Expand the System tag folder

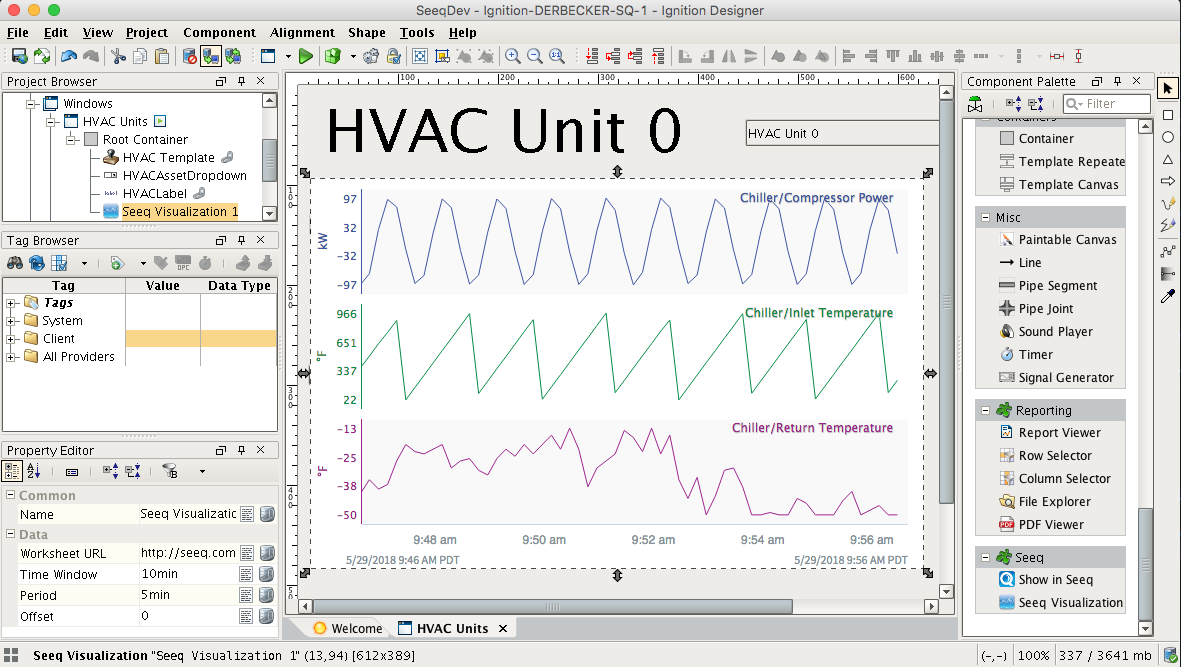[11, 321]
